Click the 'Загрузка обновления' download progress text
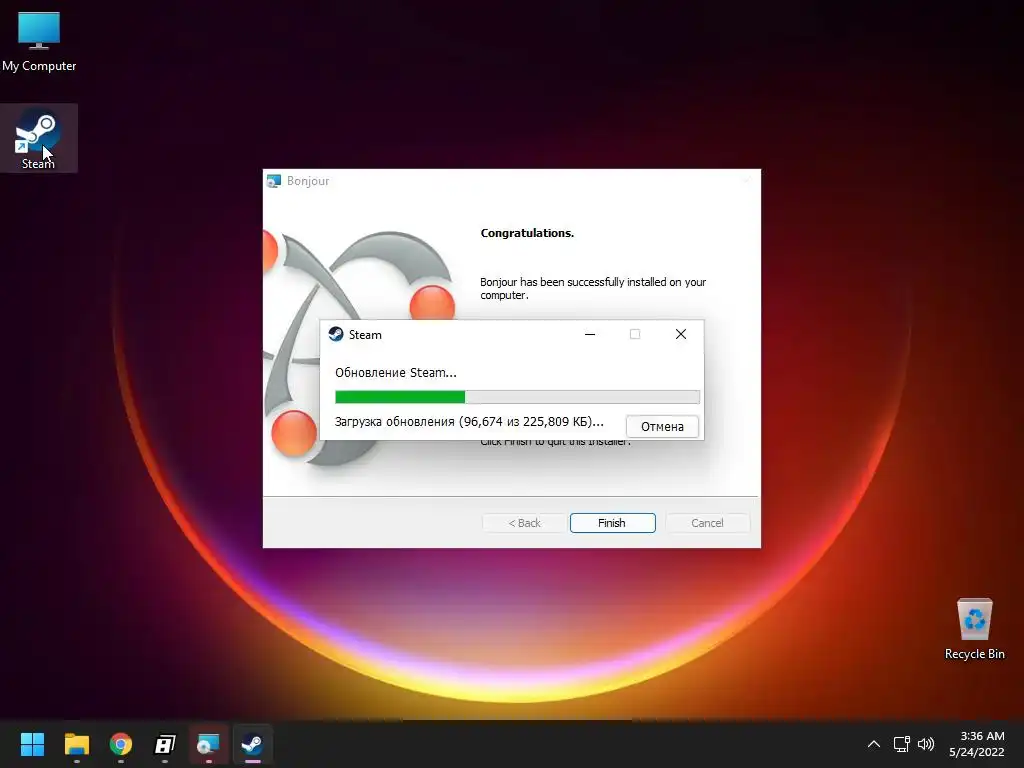The image size is (1024, 768). click(x=469, y=422)
